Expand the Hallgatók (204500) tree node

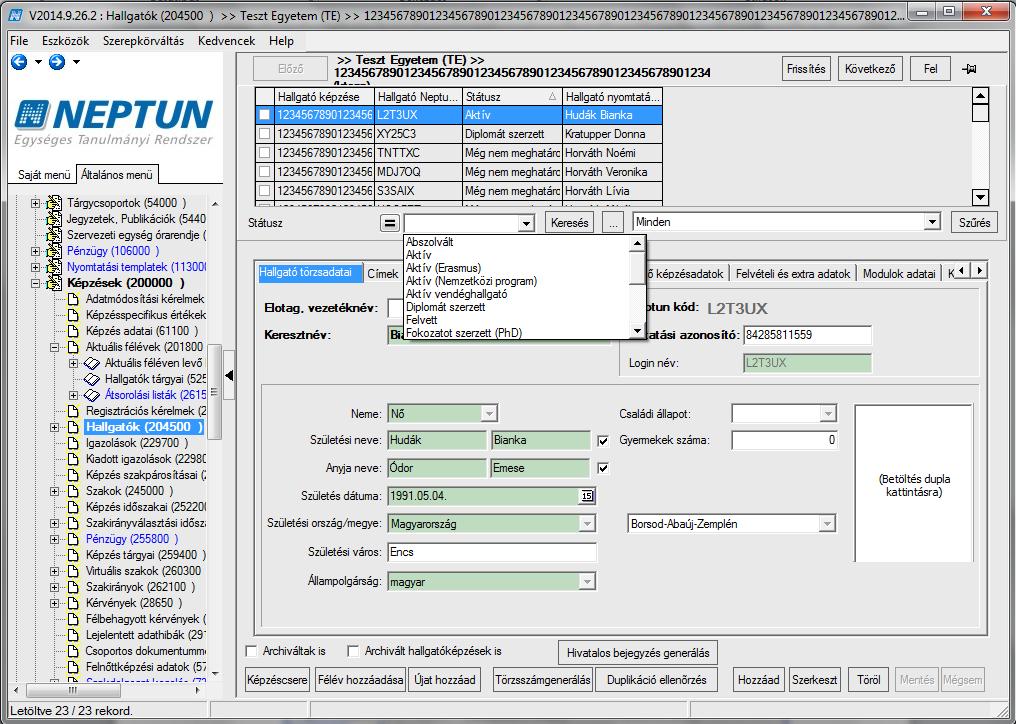pyautogui.click(x=55, y=427)
